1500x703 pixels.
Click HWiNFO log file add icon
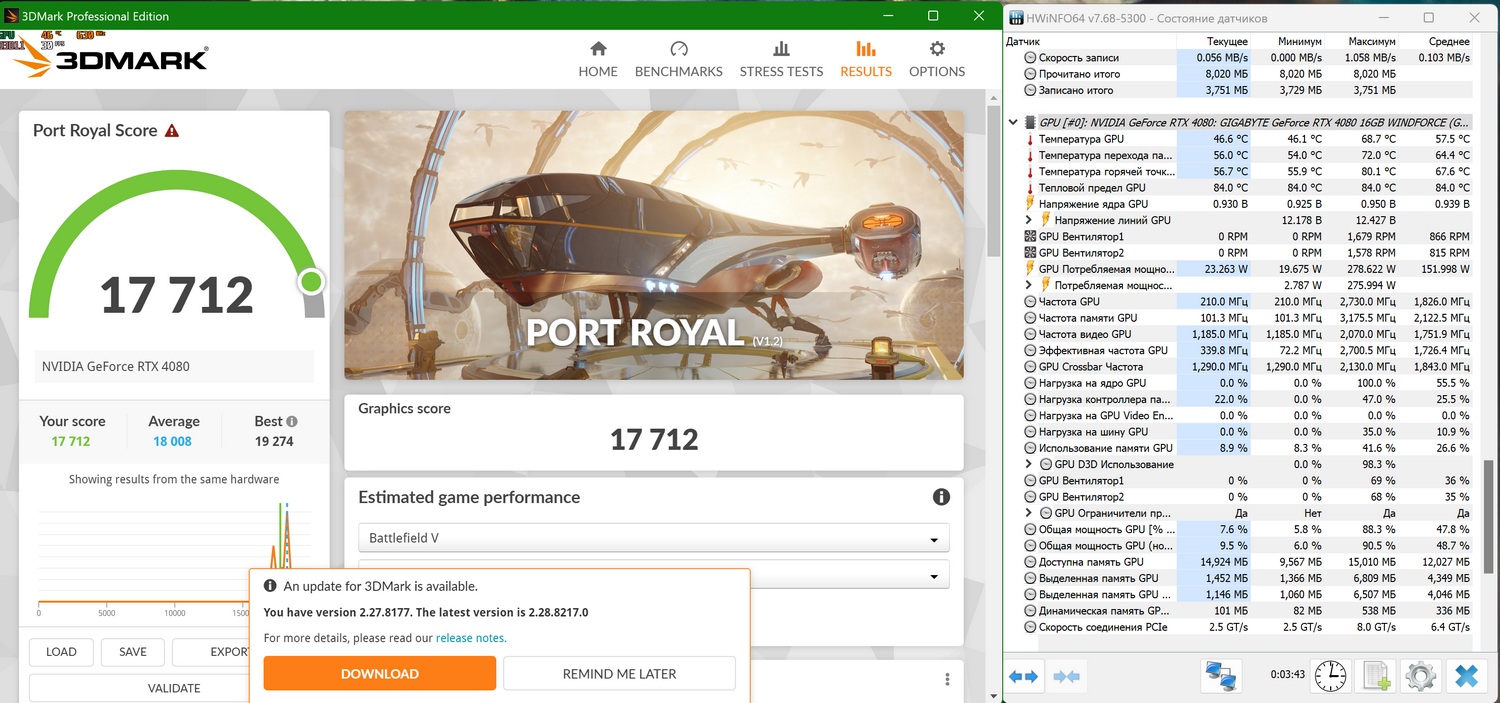click(1376, 676)
